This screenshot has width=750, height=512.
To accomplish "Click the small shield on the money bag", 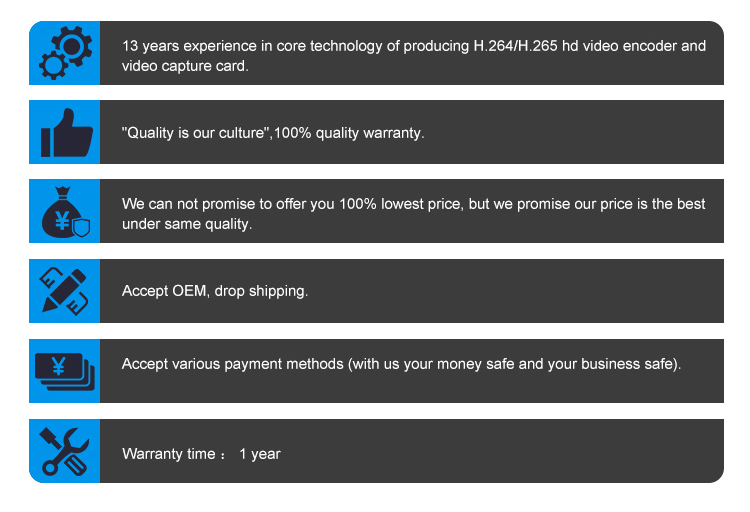I will coord(81,227).
